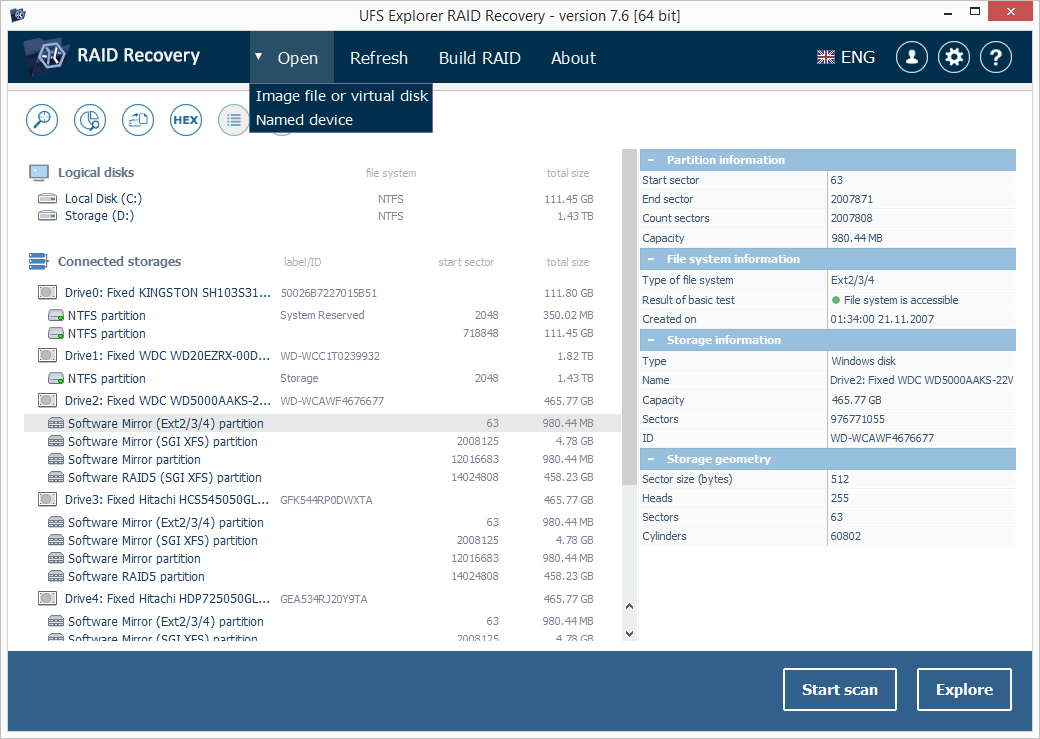The image size is (1040, 739).
Task: Click the 'WD-WCAWF4676677' ID value in Storage information
Action: coord(882,438)
